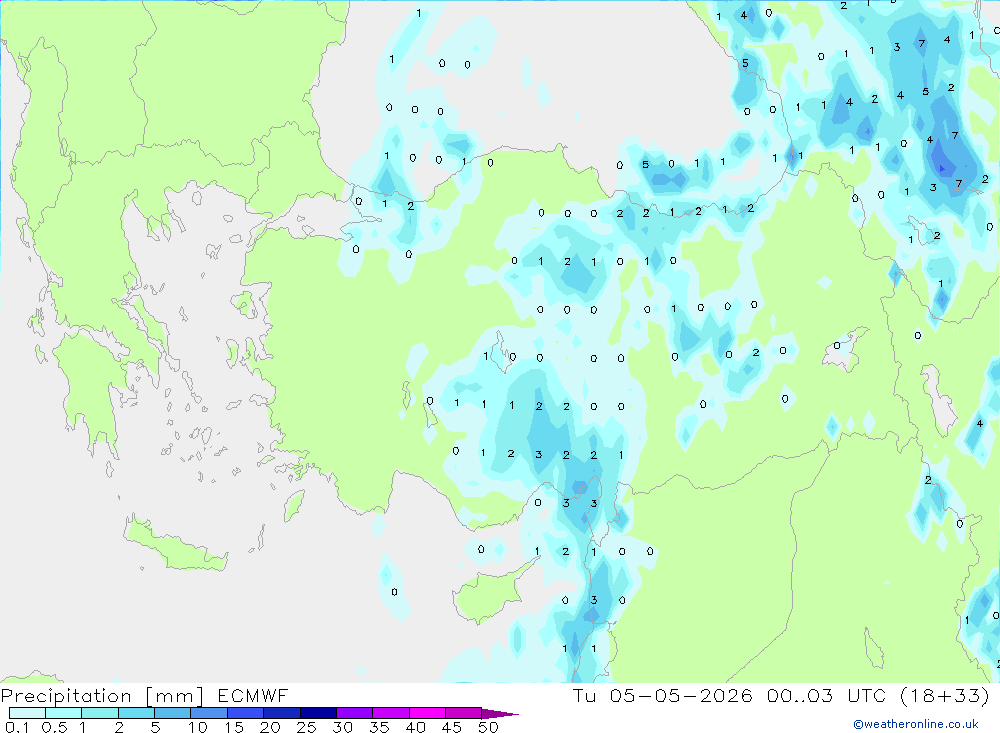Select the 2–5 mm legend color swatch

tap(136, 713)
